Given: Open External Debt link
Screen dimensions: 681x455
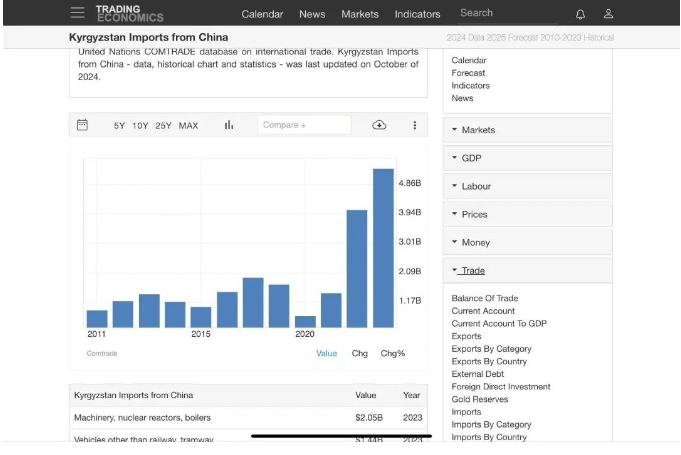Looking at the screenshot, I should (x=478, y=374).
